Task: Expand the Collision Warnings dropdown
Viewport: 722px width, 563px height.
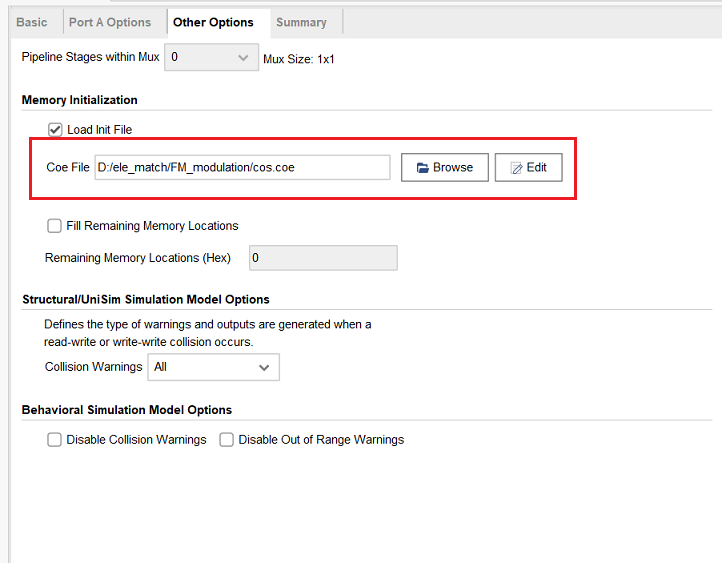Action: pyautogui.click(x=213, y=367)
